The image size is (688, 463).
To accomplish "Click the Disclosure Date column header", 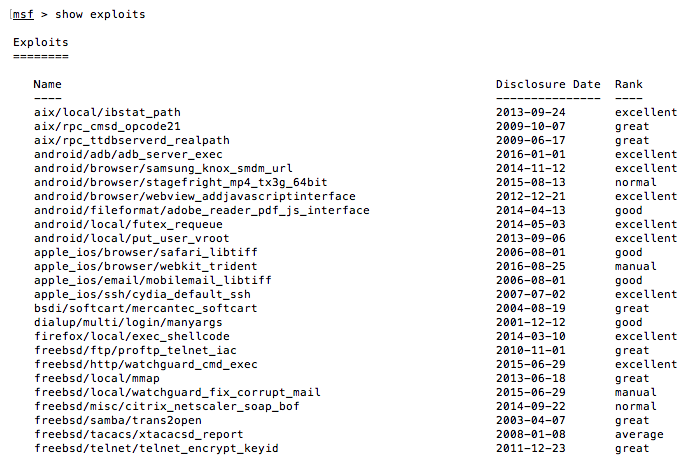I will 548,84.
